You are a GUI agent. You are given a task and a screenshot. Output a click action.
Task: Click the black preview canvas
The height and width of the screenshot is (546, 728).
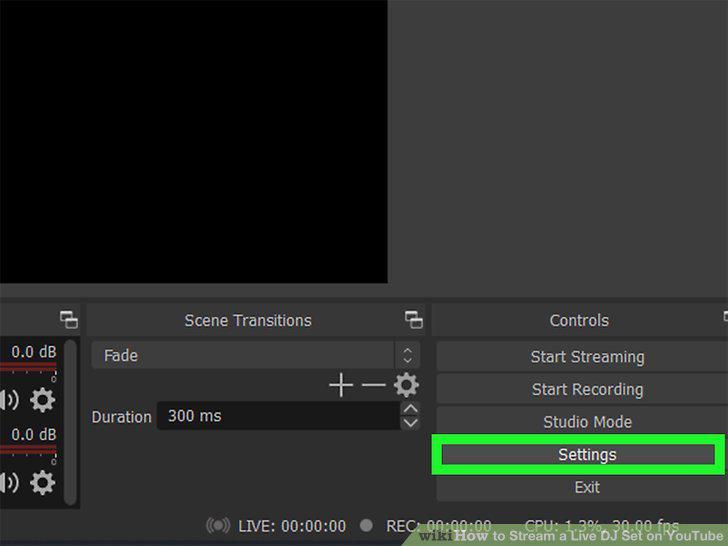point(194,141)
